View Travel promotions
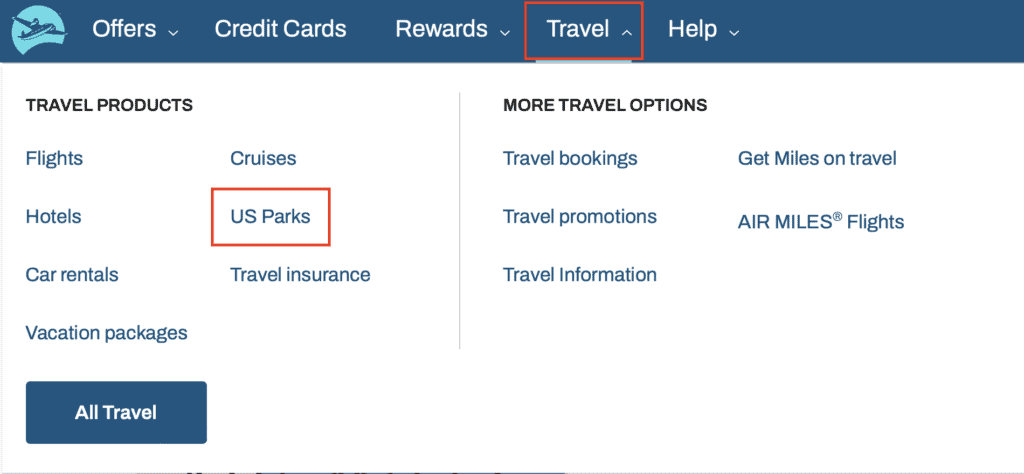This screenshot has width=1024, height=474. tap(580, 216)
